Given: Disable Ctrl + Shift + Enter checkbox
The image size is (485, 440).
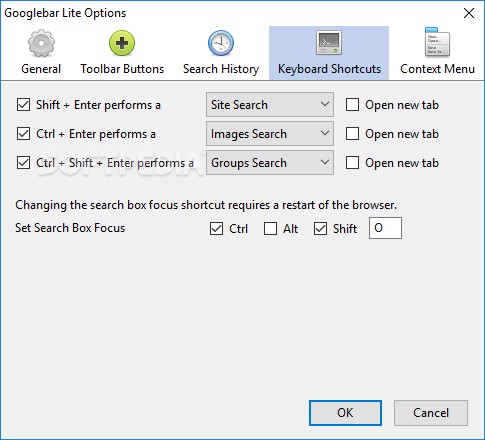Looking at the screenshot, I should click(23, 163).
